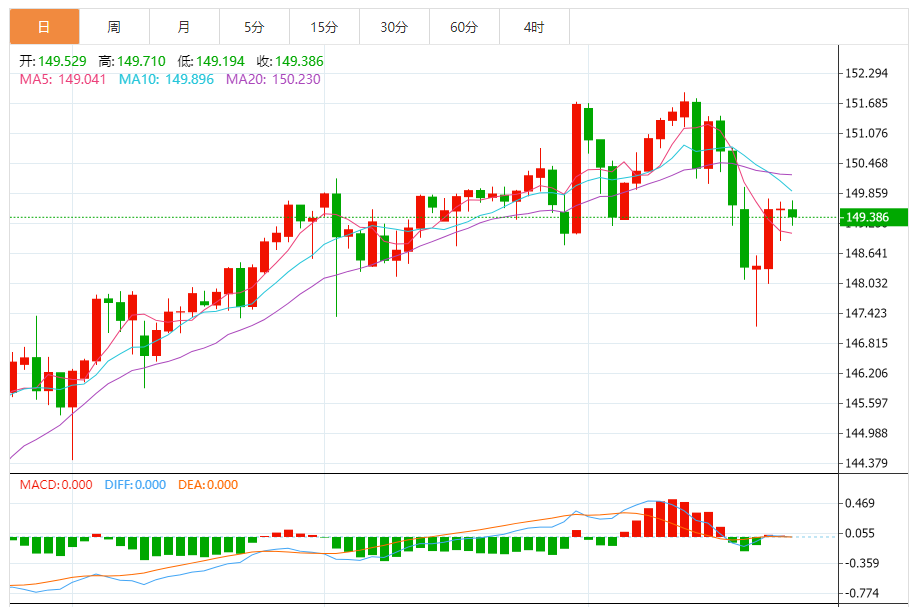The image size is (919, 607).
Task: Click the 收:149.386 close price value
Action: (290, 61)
